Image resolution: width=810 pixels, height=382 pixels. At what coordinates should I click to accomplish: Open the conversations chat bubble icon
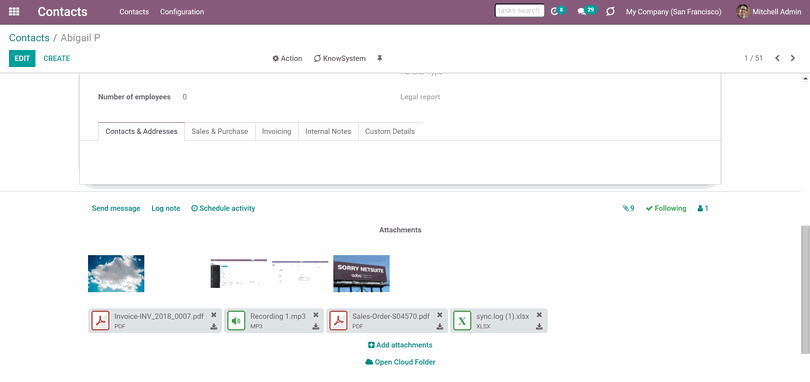582,11
